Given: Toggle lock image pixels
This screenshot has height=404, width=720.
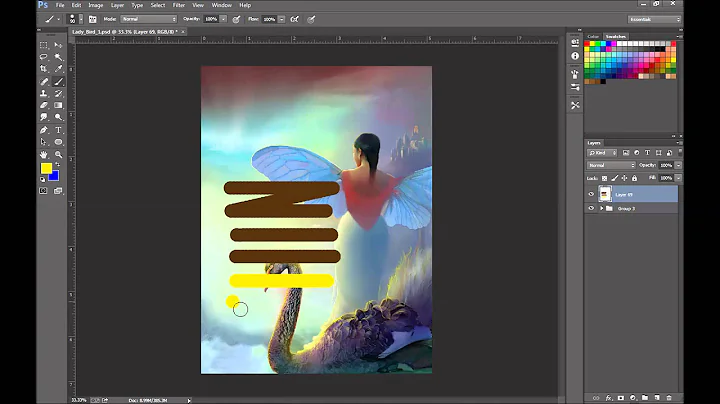Looking at the screenshot, I should (x=614, y=178).
